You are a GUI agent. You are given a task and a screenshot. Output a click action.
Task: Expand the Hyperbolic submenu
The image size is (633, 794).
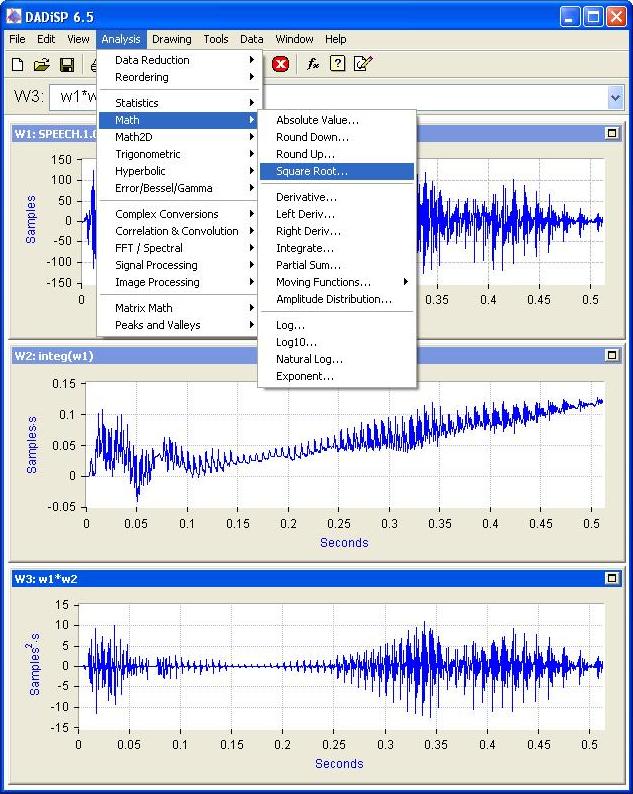pos(180,171)
